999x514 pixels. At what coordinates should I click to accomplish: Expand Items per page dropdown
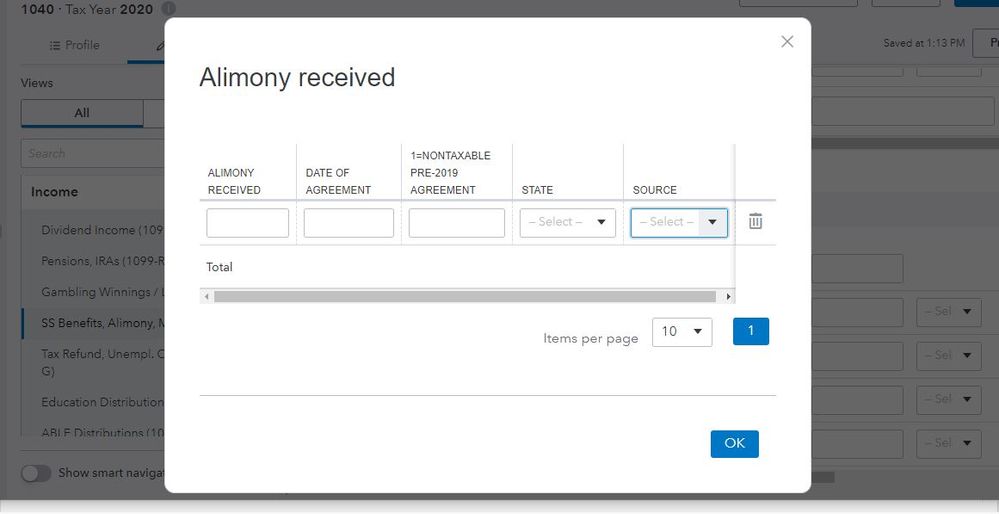point(681,332)
